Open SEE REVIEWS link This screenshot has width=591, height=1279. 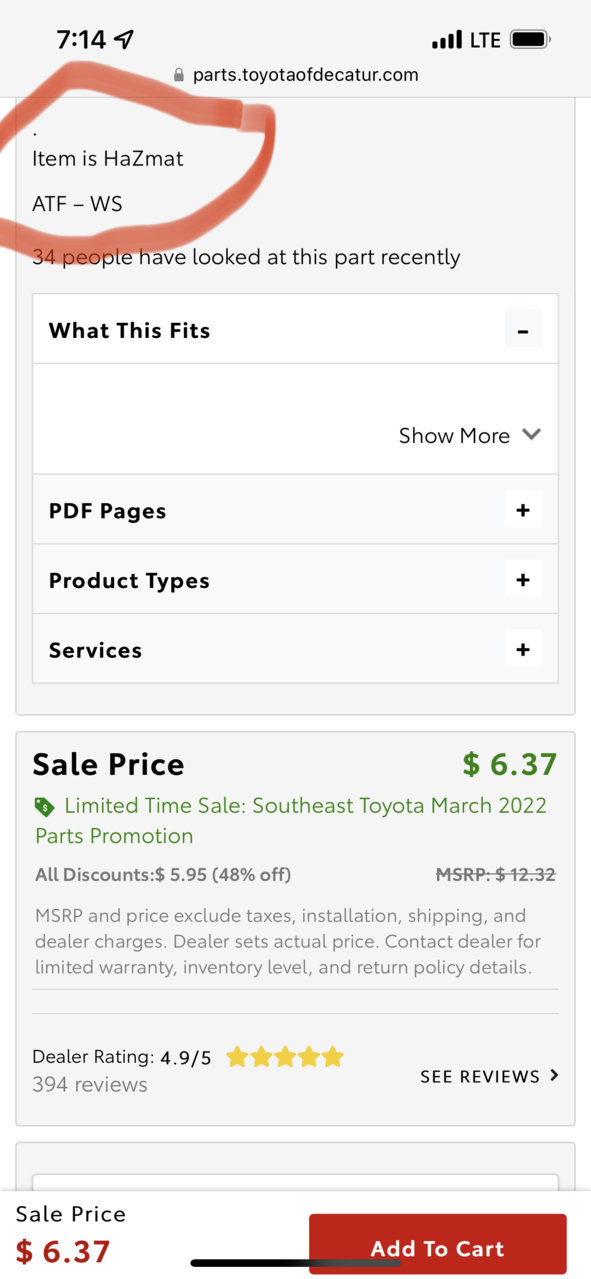pos(489,1076)
